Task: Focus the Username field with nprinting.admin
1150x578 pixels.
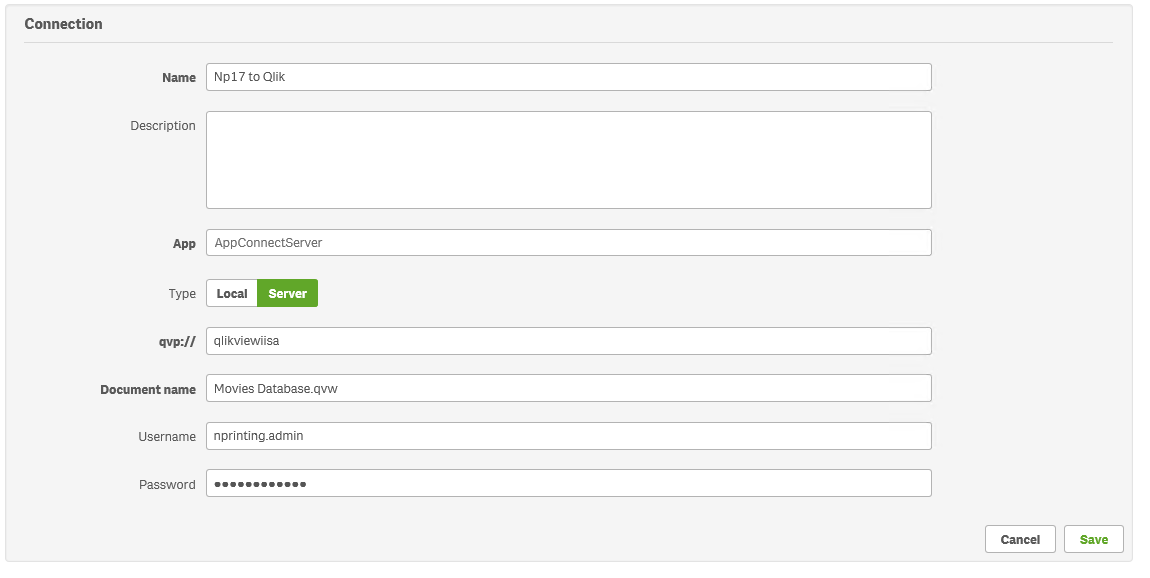Action: point(568,436)
